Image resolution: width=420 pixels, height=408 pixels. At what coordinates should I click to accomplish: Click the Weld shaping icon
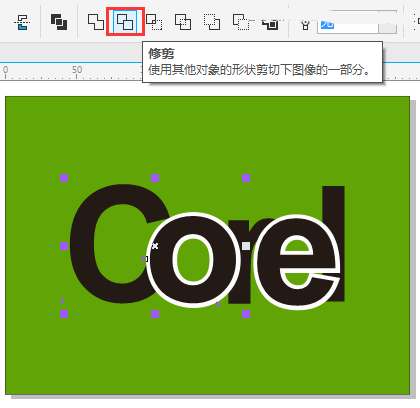pyautogui.click(x=96, y=22)
